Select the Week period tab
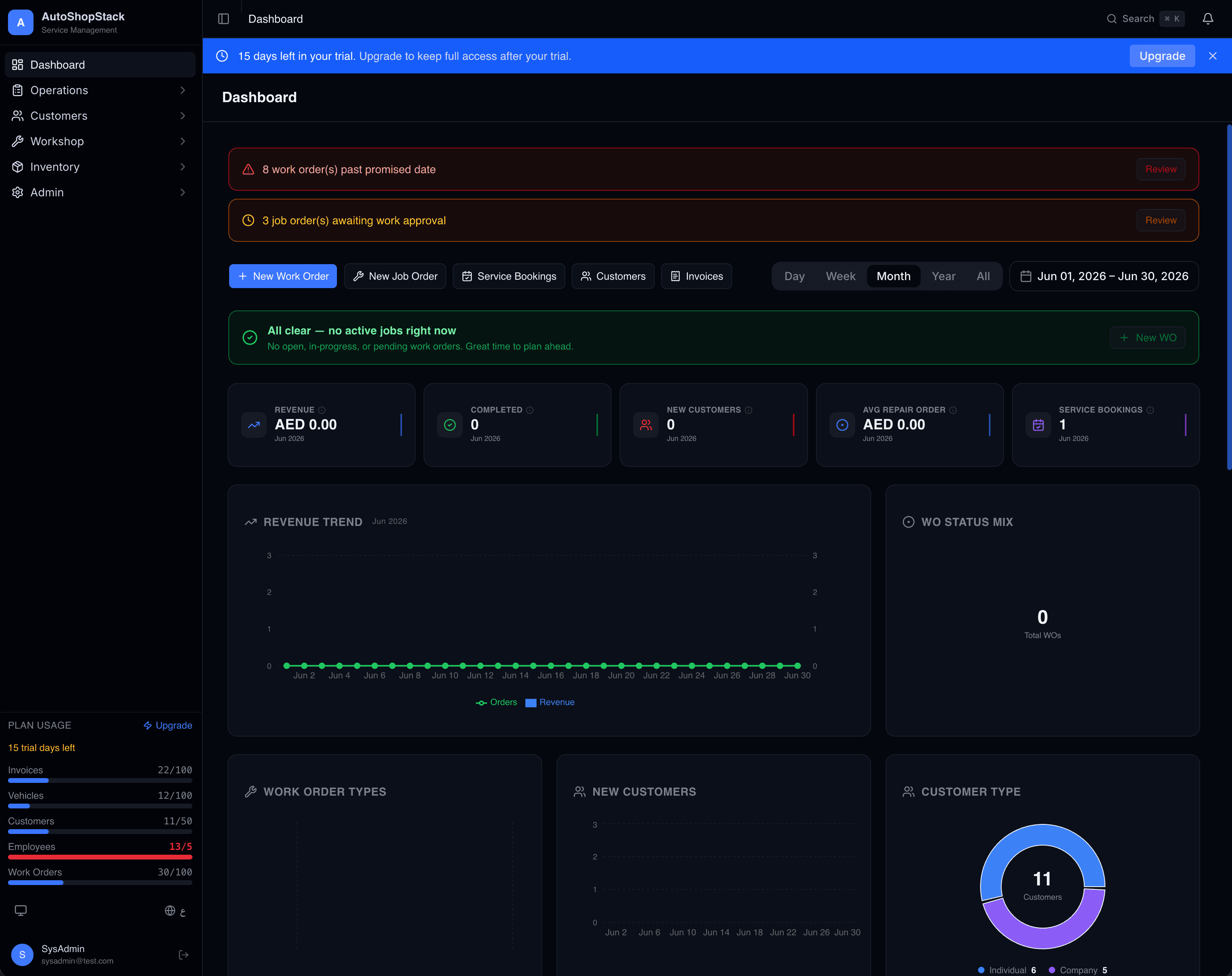1232x976 pixels. pyautogui.click(x=840, y=277)
